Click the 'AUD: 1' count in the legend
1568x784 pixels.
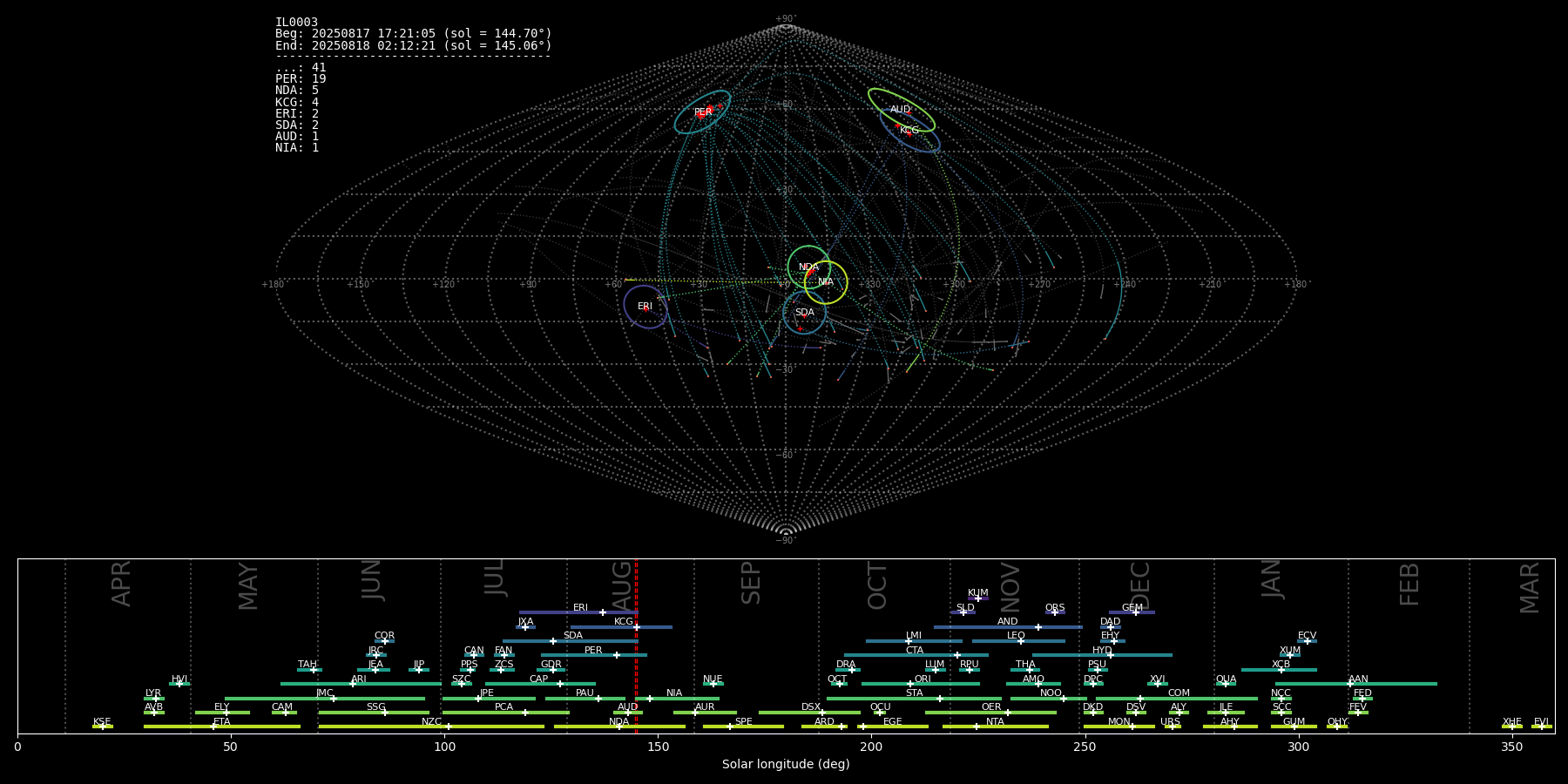tap(297, 137)
